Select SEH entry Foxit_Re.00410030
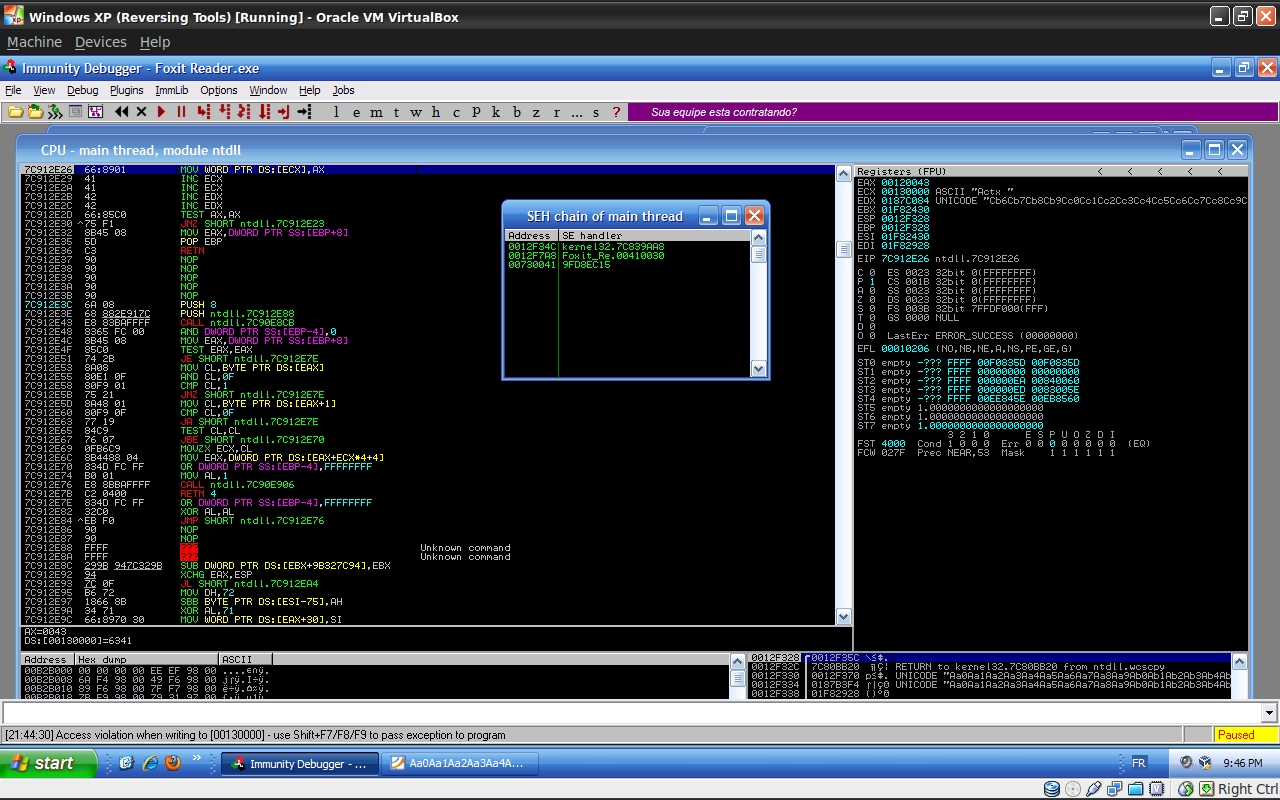Viewport: 1280px width, 800px height. click(x=626, y=255)
